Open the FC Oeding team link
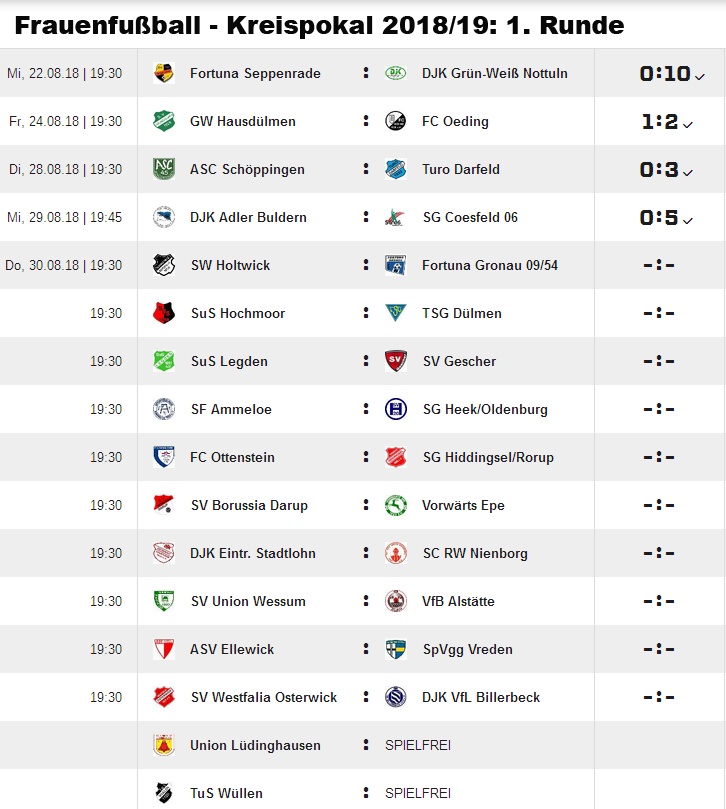 click(455, 121)
